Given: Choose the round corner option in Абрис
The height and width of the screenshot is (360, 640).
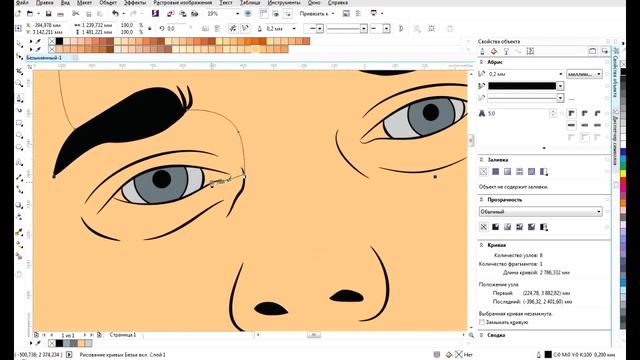Looking at the screenshot, I should tap(584, 113).
